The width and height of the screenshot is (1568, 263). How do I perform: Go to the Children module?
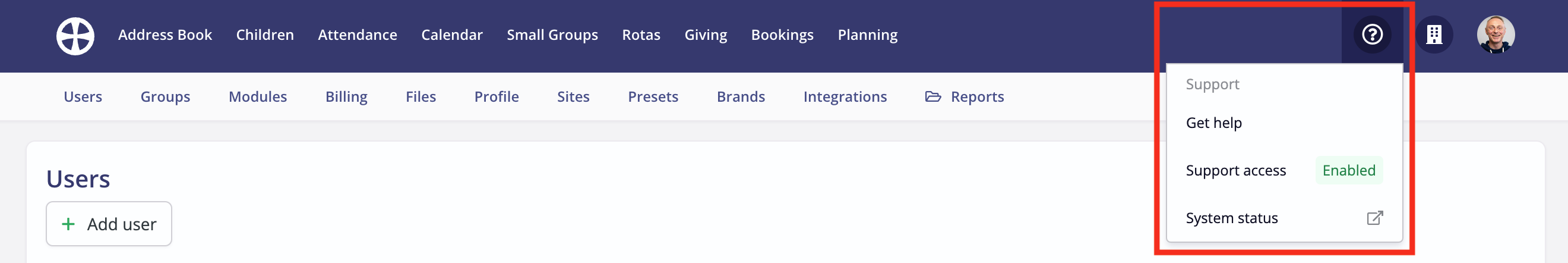(x=265, y=35)
